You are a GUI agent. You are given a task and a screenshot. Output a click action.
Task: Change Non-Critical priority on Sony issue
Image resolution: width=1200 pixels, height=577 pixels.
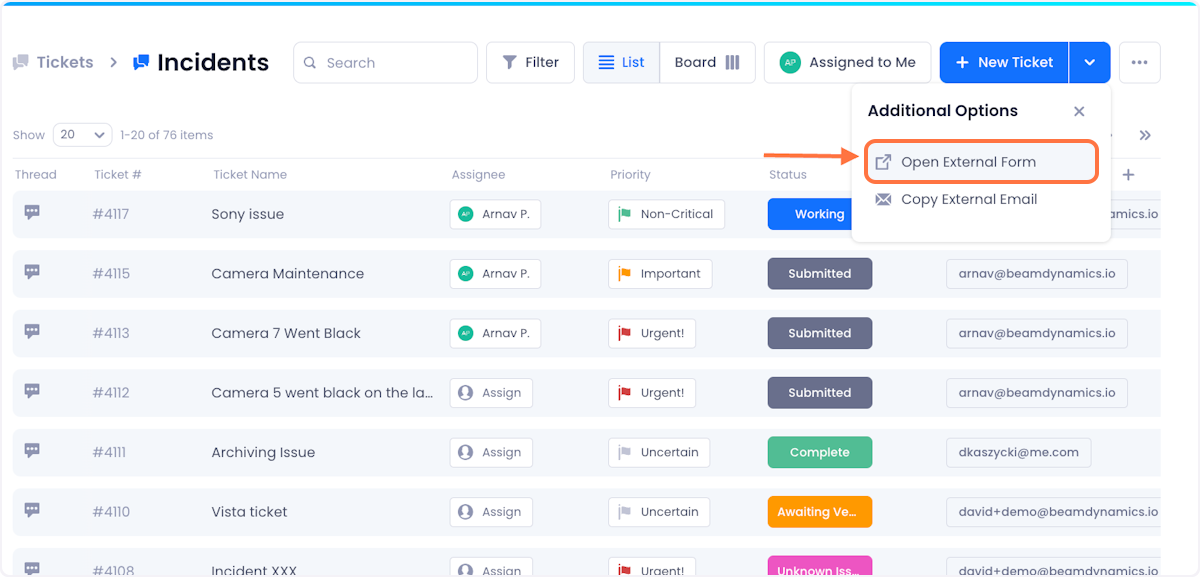[x=666, y=214]
